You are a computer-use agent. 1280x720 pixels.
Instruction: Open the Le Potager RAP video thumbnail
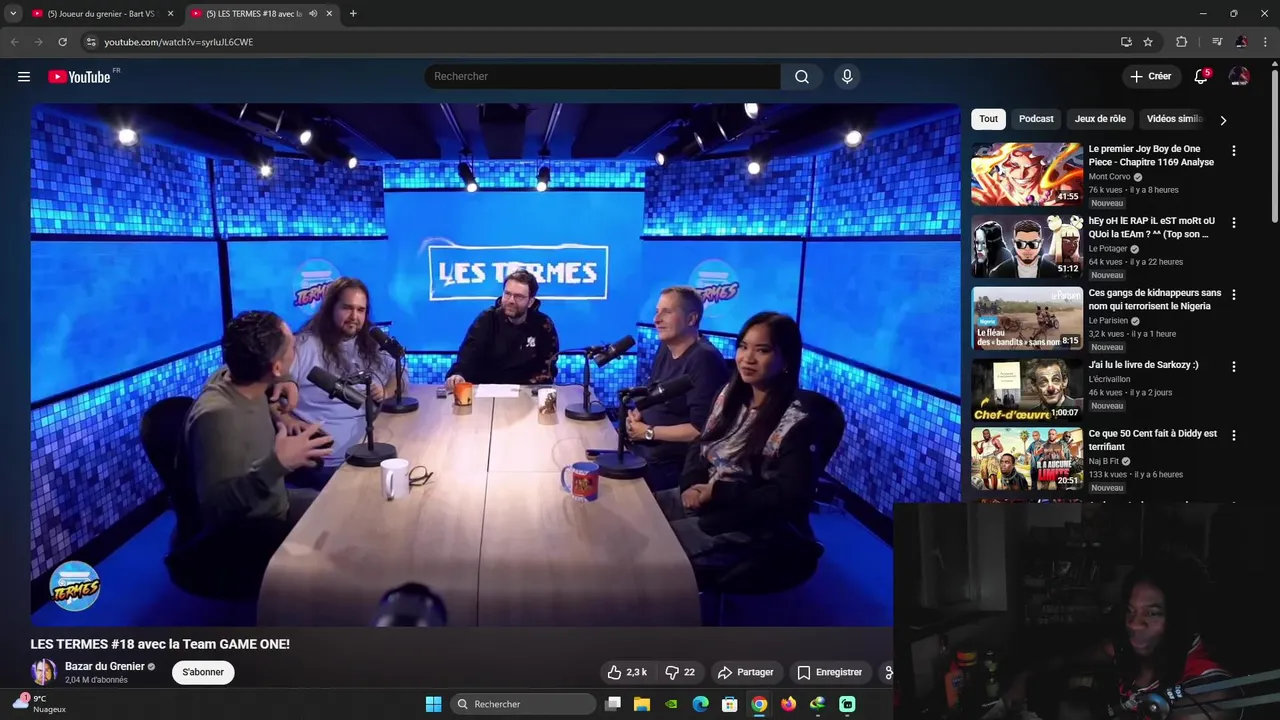click(1027, 246)
